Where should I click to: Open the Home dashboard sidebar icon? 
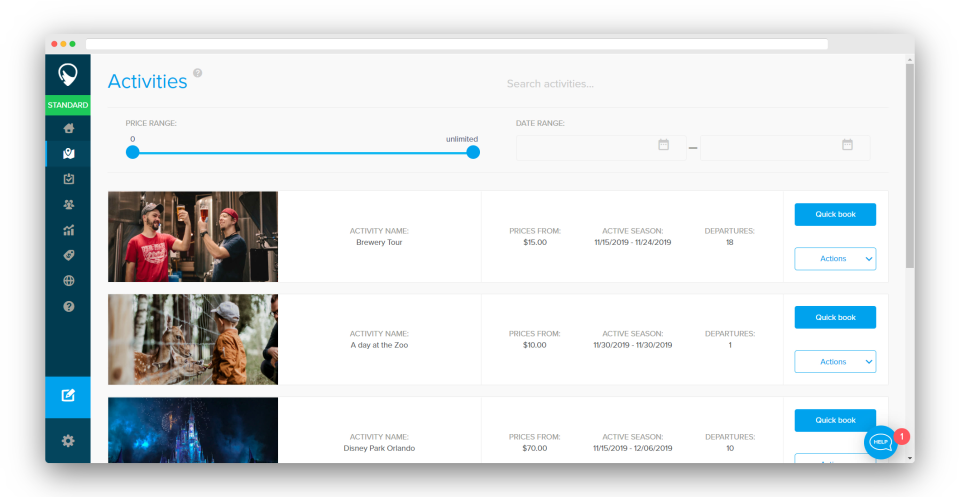pyautogui.click(x=69, y=129)
